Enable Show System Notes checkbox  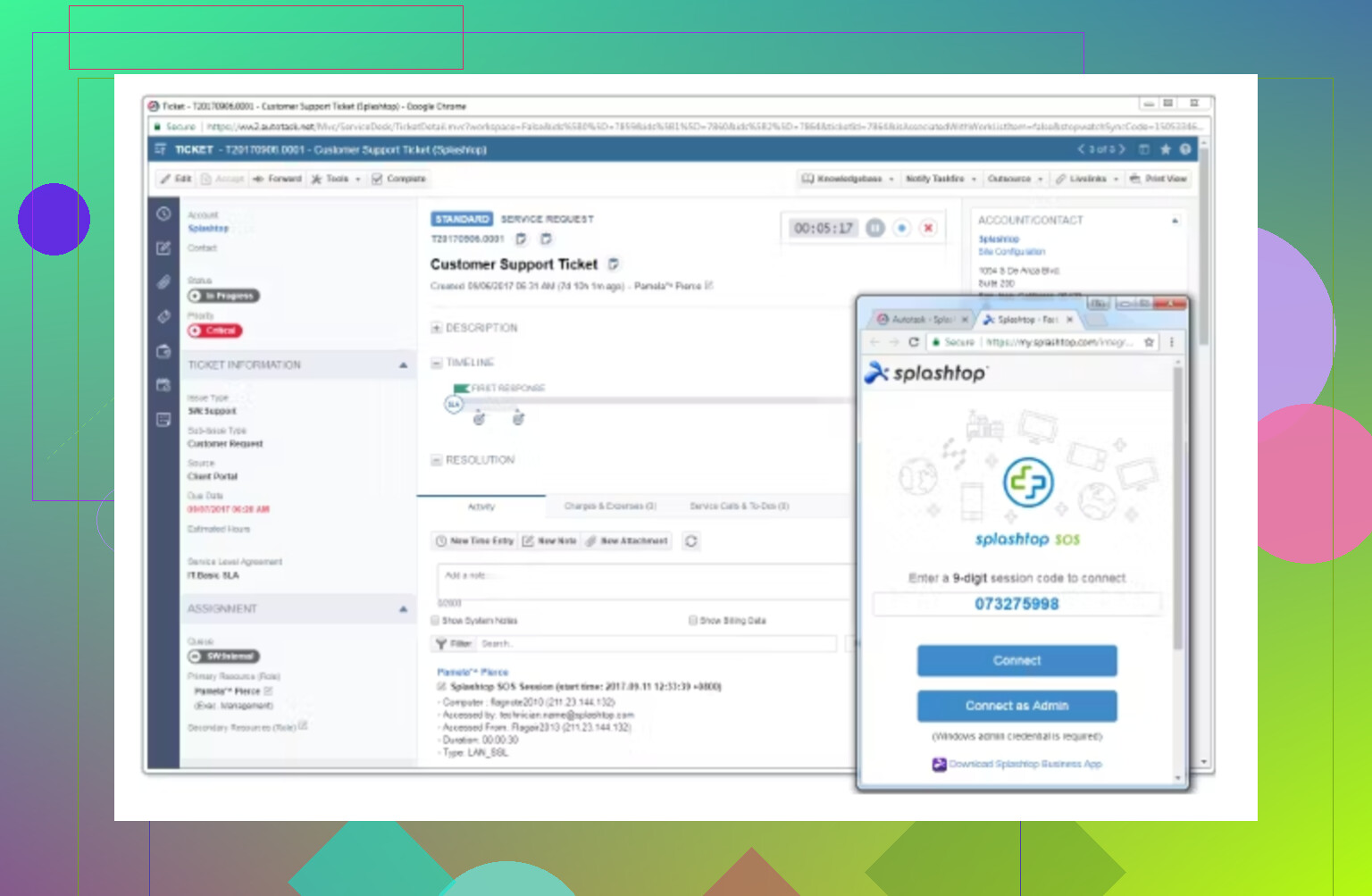click(x=436, y=620)
